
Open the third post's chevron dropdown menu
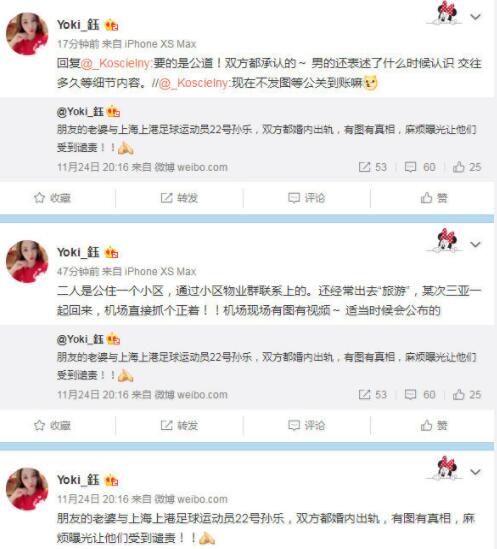475,472
